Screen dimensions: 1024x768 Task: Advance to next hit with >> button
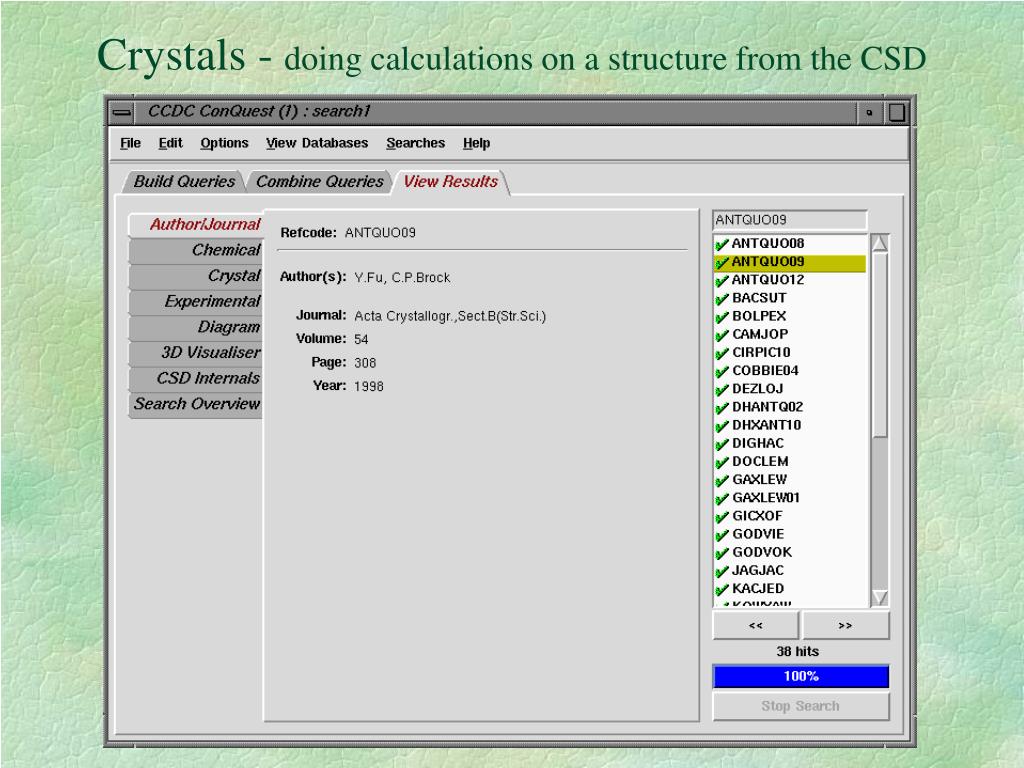click(845, 626)
